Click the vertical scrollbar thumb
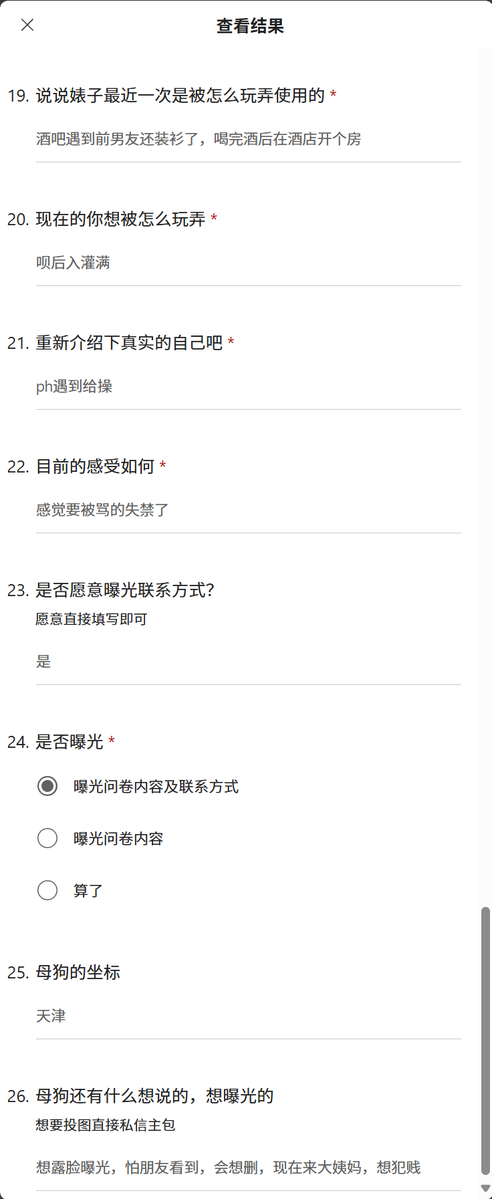Image resolution: width=492 pixels, height=1199 pixels. [x=484, y=1040]
